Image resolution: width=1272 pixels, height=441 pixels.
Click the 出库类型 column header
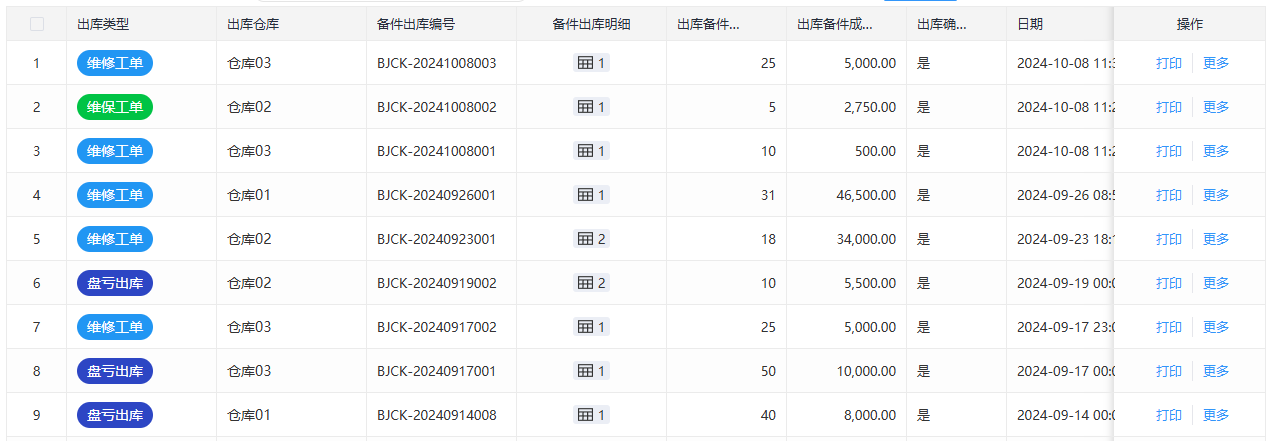(x=103, y=24)
